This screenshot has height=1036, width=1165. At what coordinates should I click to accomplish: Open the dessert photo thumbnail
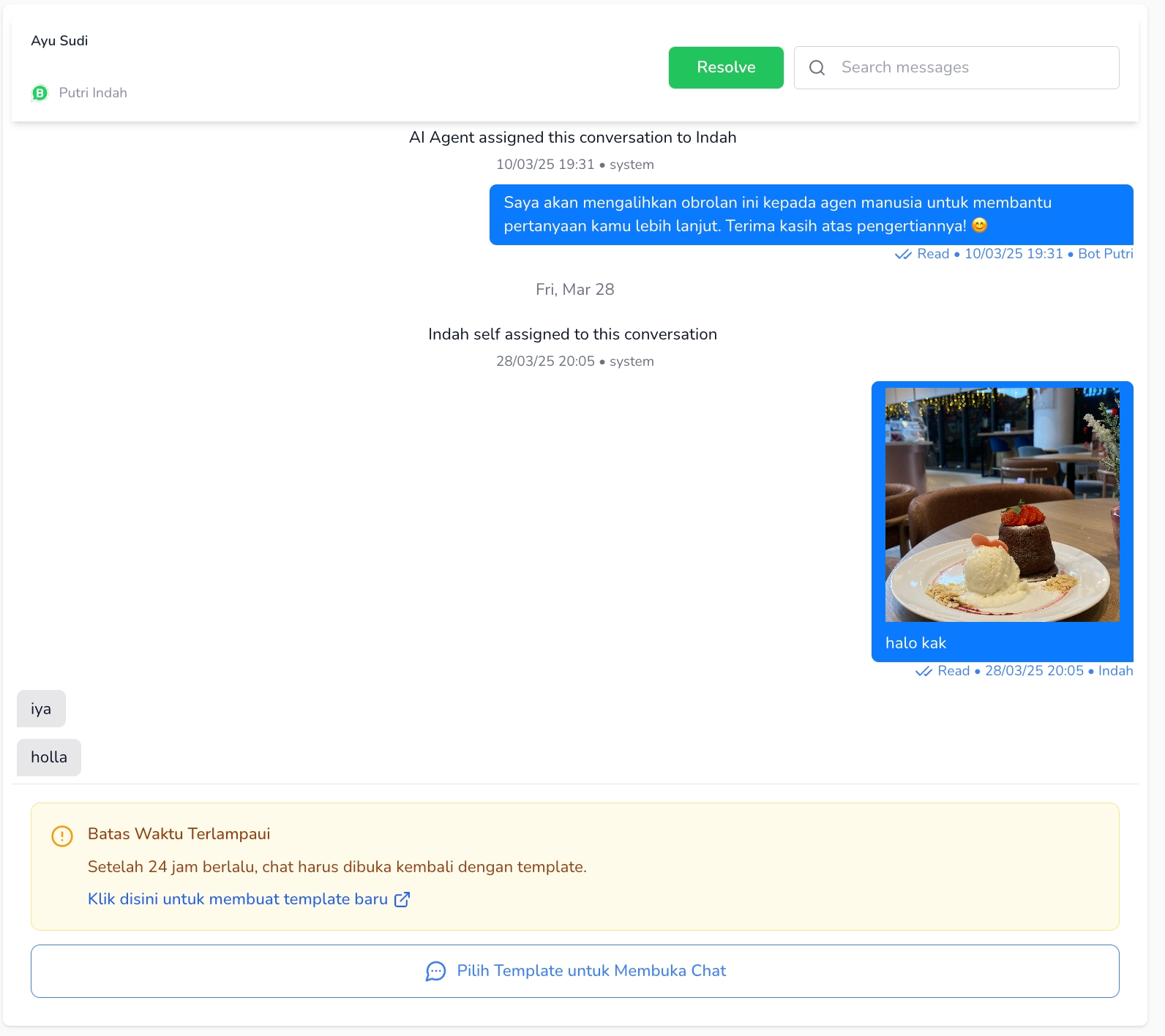tap(1002, 505)
